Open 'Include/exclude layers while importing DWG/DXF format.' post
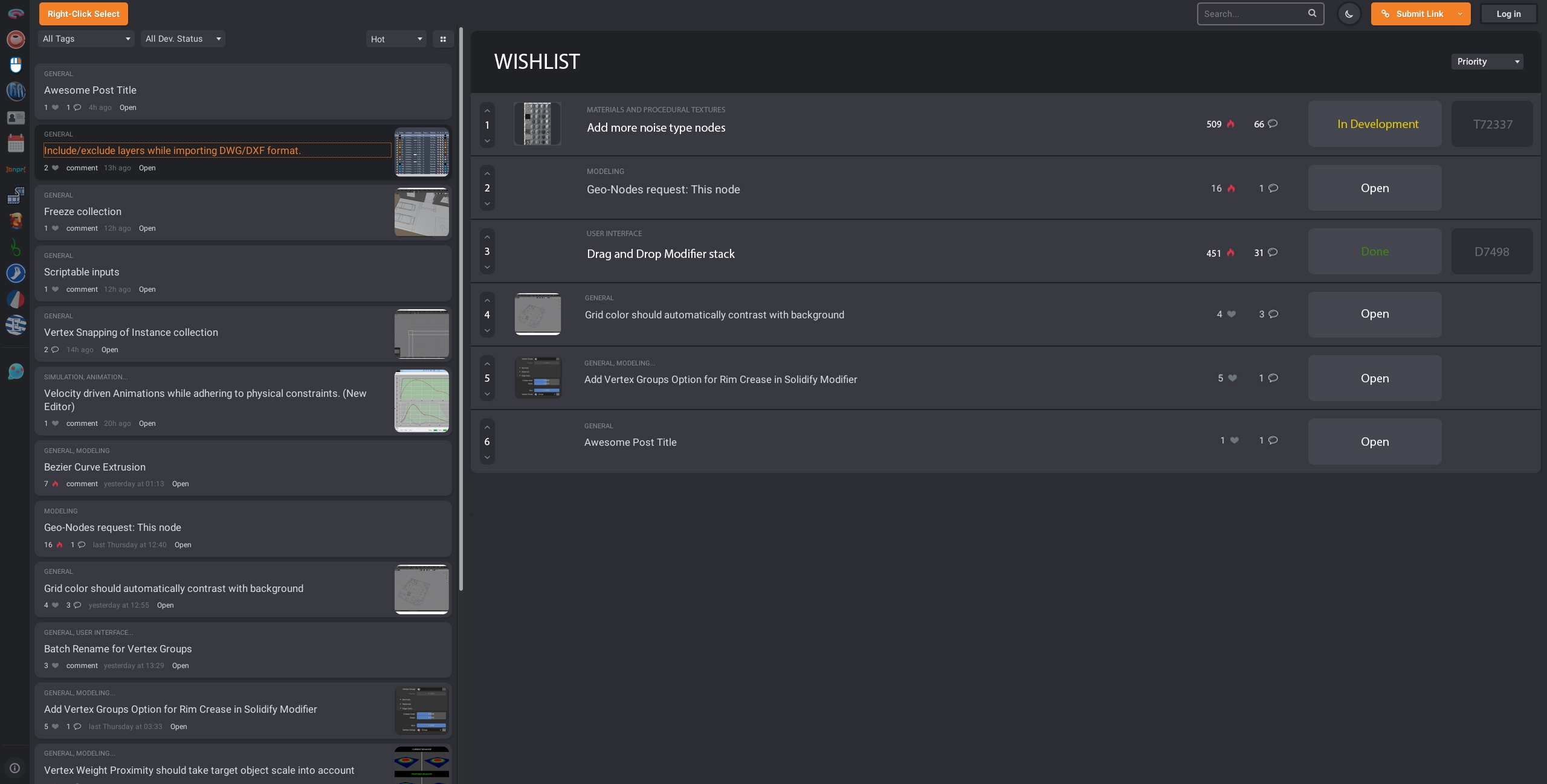 (172, 150)
